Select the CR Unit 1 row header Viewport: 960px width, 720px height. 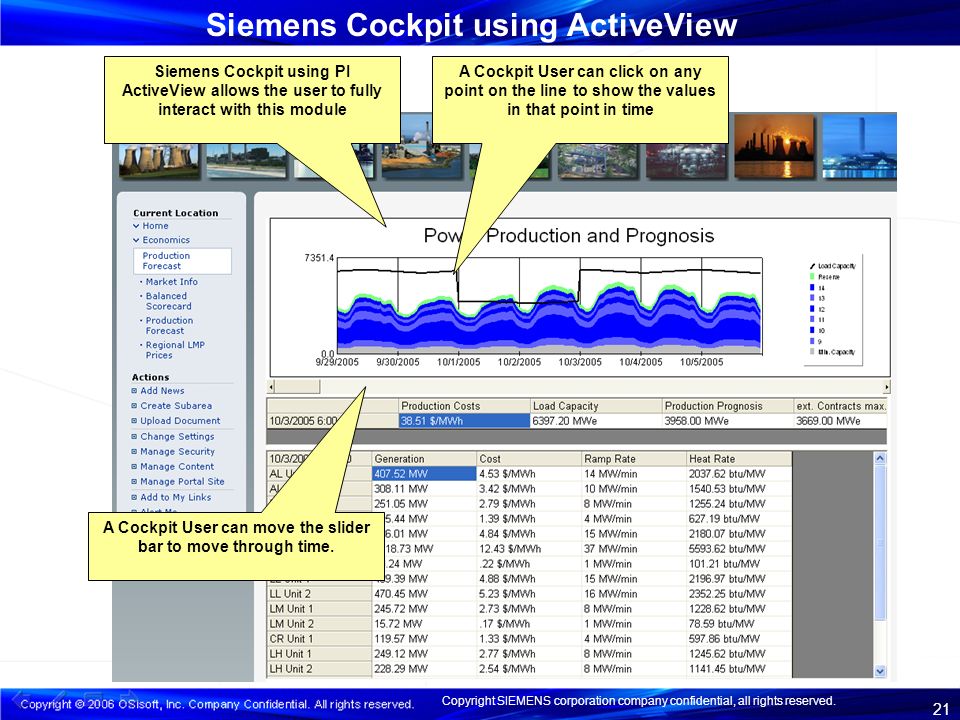click(x=320, y=639)
